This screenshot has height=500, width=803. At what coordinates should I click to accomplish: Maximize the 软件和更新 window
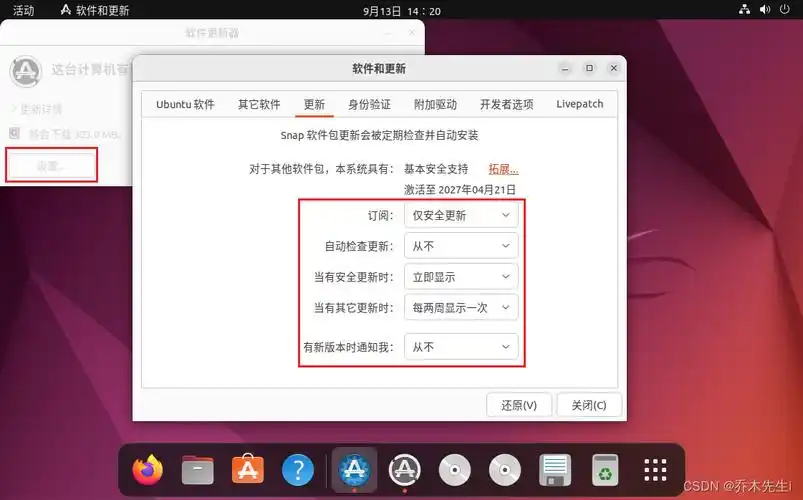pyautogui.click(x=589, y=68)
